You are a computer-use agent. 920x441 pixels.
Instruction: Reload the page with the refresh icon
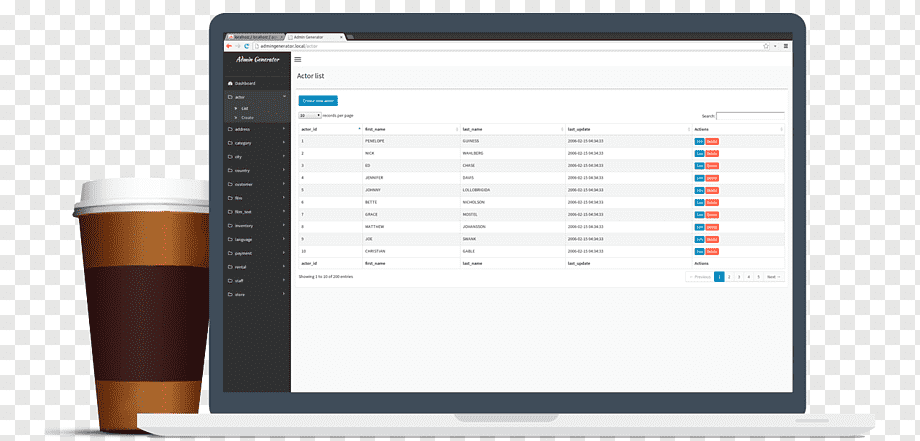tap(247, 46)
